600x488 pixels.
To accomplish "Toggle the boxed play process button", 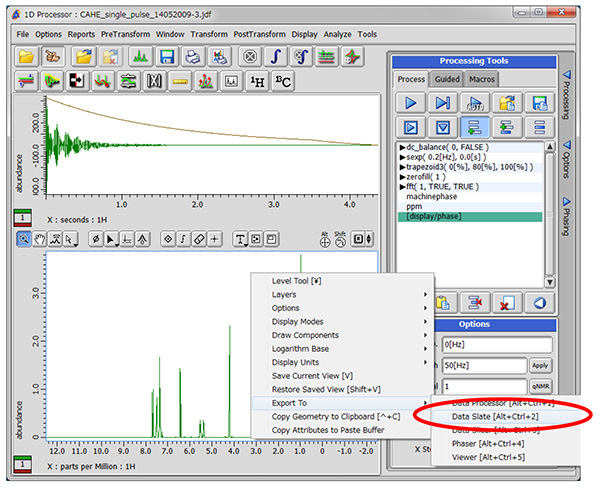I will pyautogui.click(x=410, y=127).
